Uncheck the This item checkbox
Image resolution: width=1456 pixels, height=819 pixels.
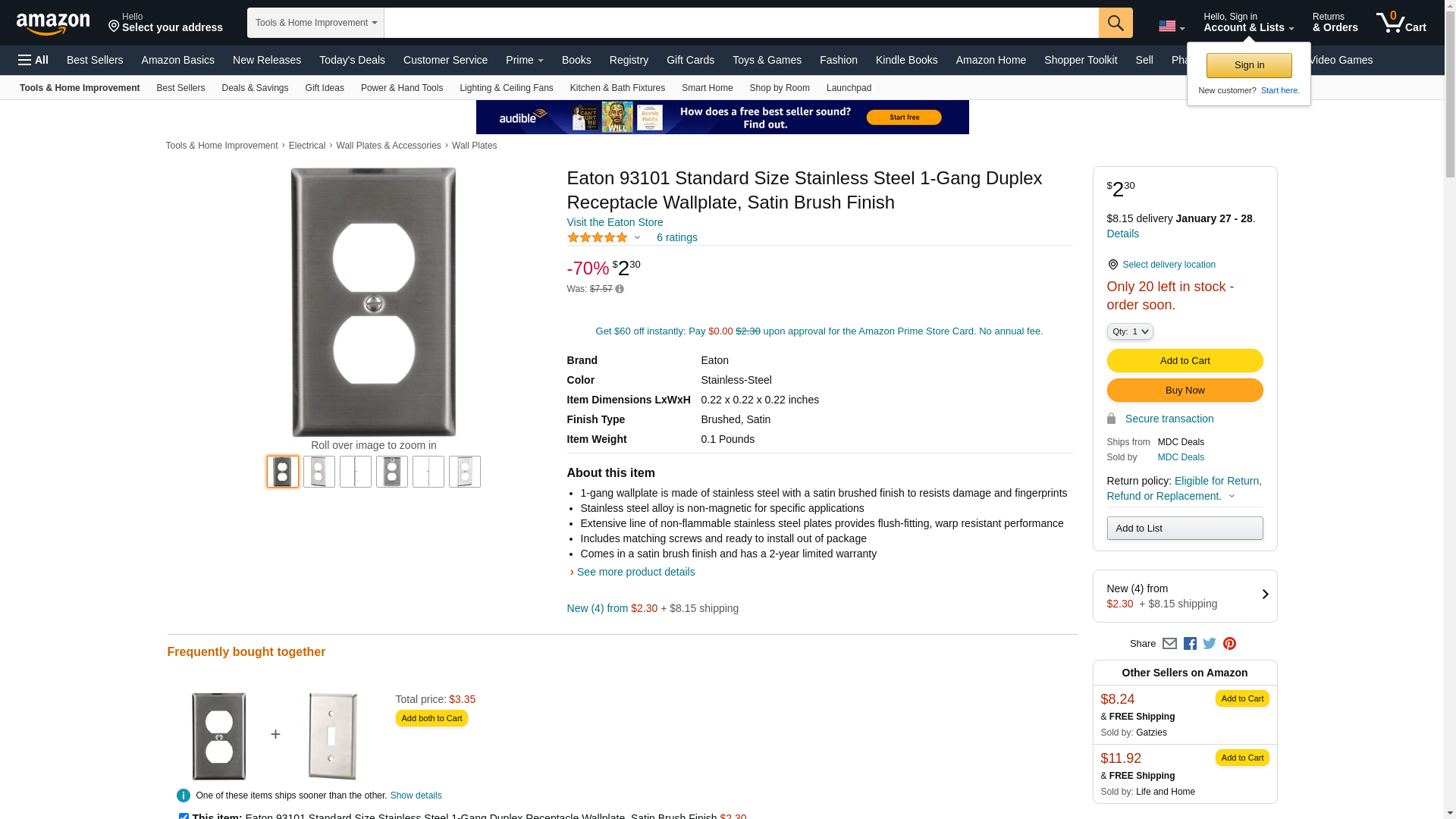184,816
